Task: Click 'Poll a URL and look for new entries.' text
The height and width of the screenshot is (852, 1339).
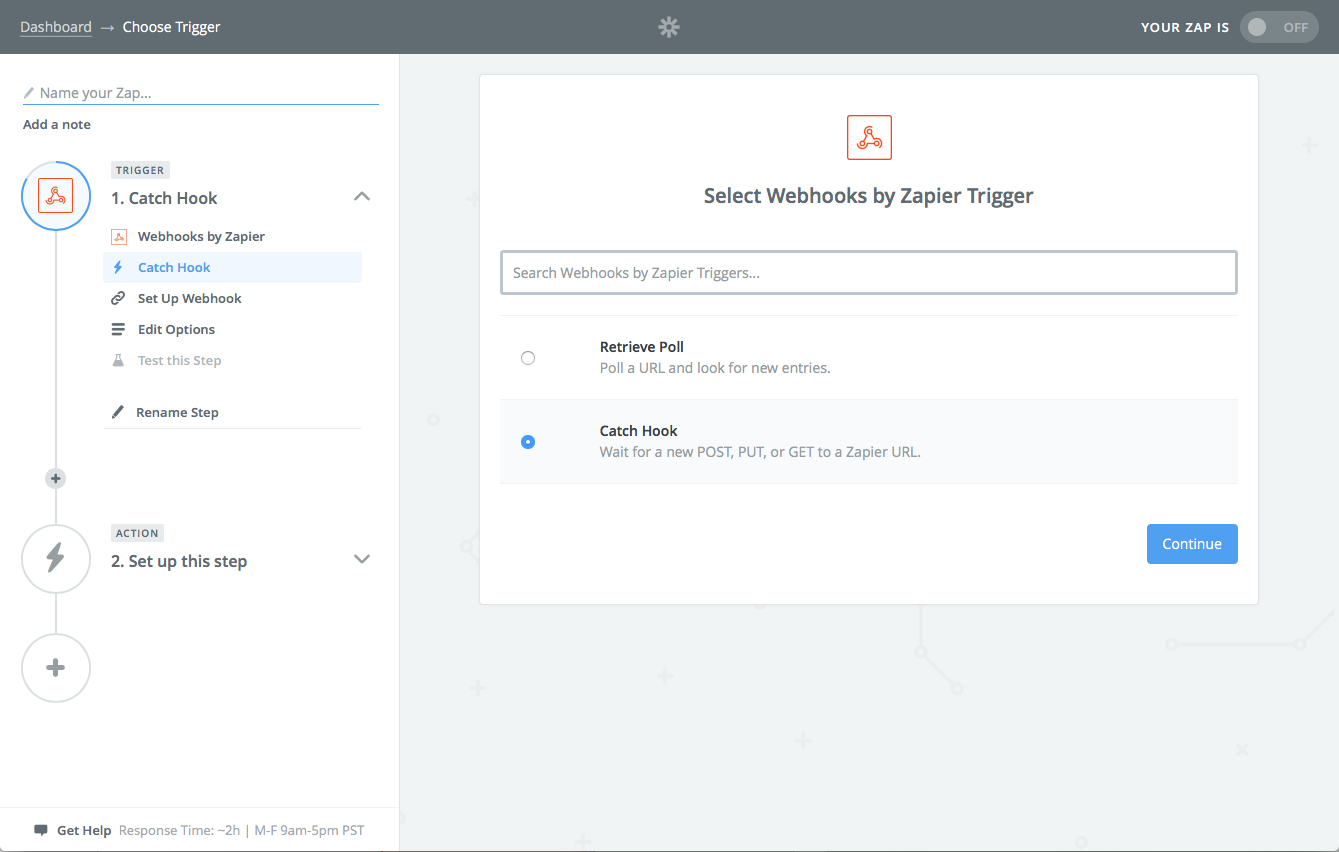Action: pos(715,368)
